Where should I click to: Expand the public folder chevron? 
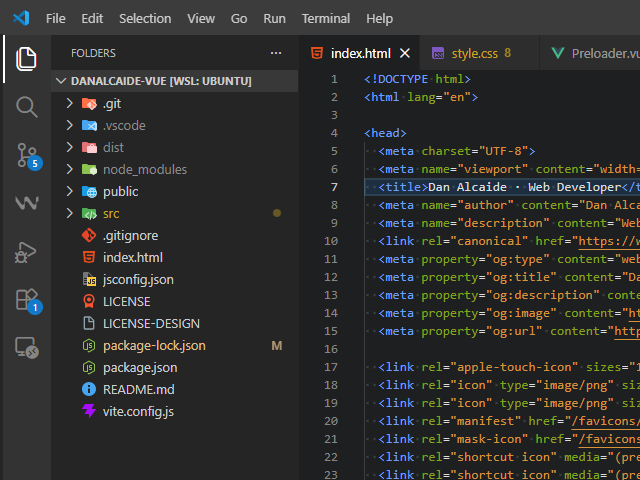(x=70, y=192)
